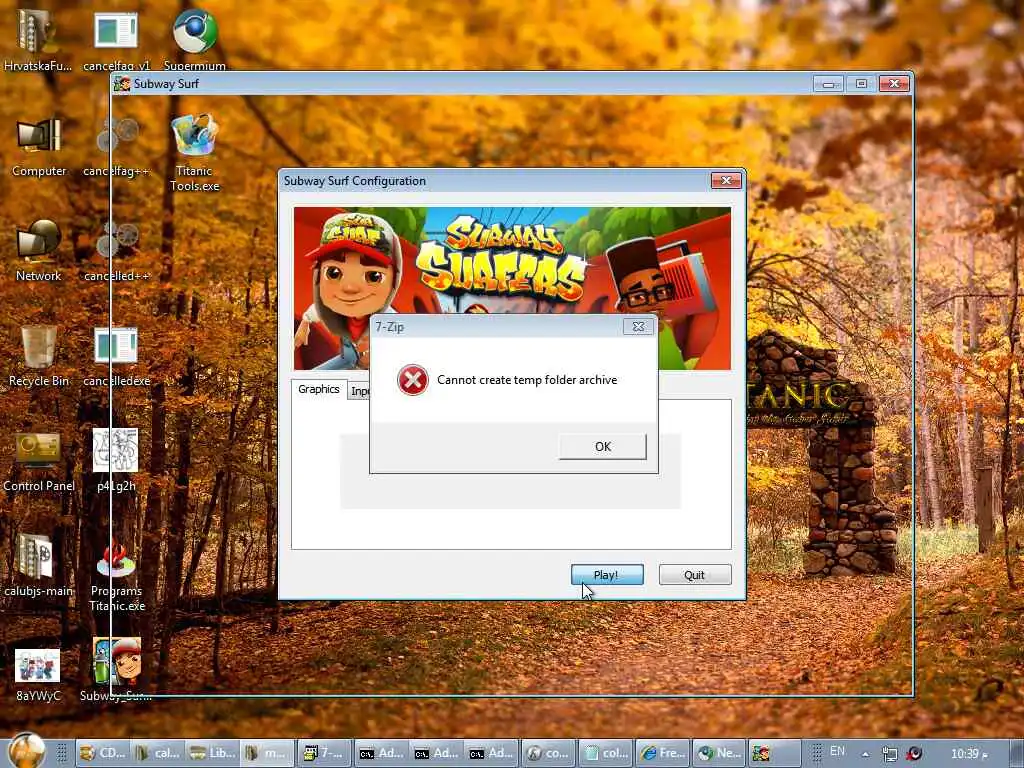Close the Subway Surf game window
Screen dimensions: 1024x768
(894, 84)
